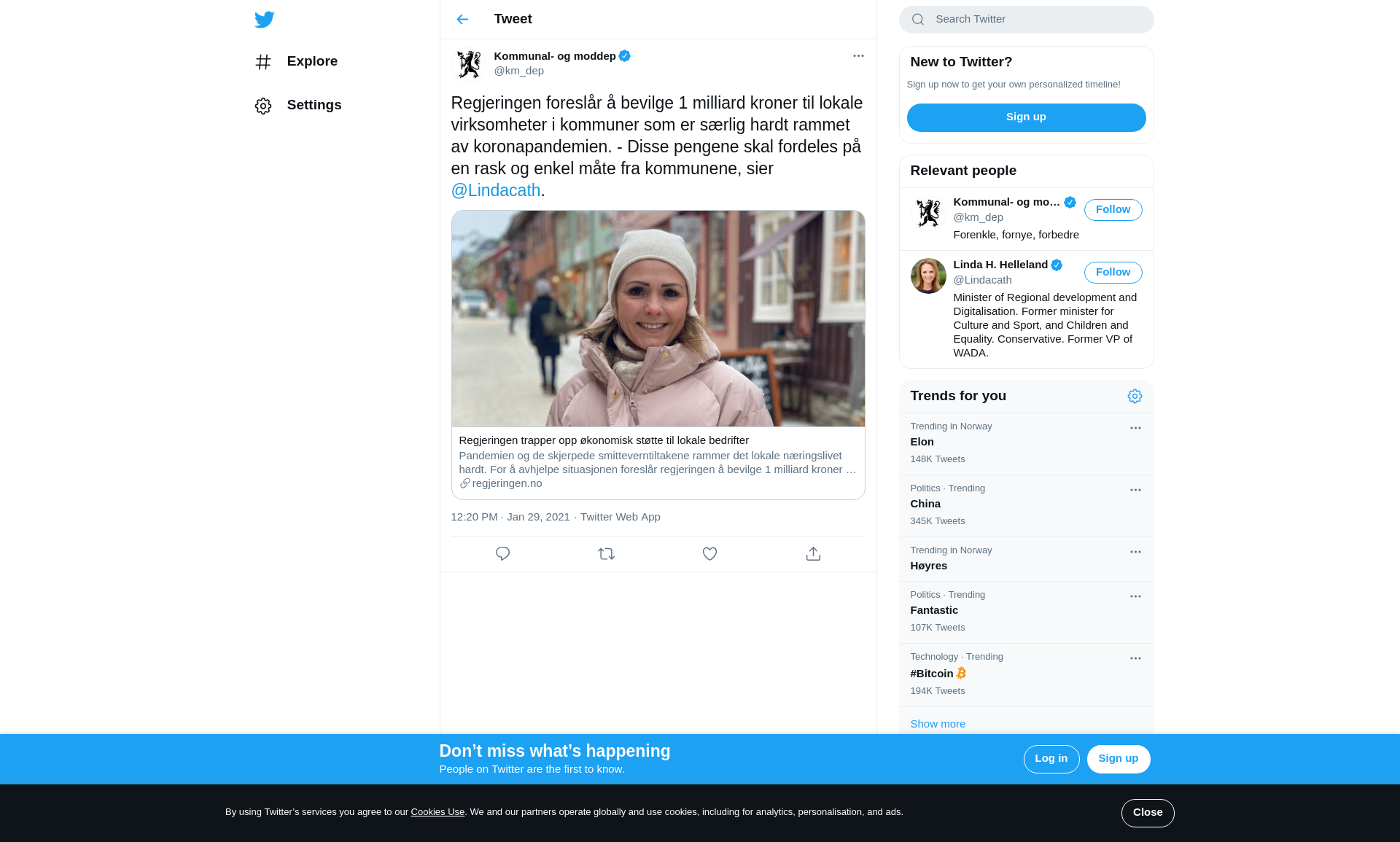Click Log in on the bottom banner
Viewport: 1400px width, 842px height.
1051,759
